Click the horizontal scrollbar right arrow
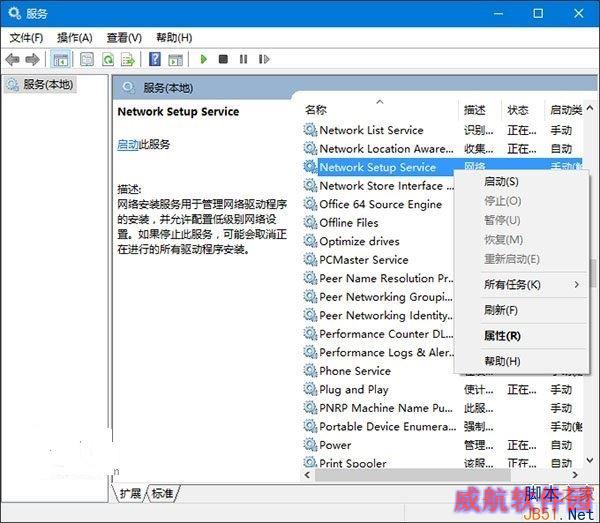 pyautogui.click(x=575, y=475)
